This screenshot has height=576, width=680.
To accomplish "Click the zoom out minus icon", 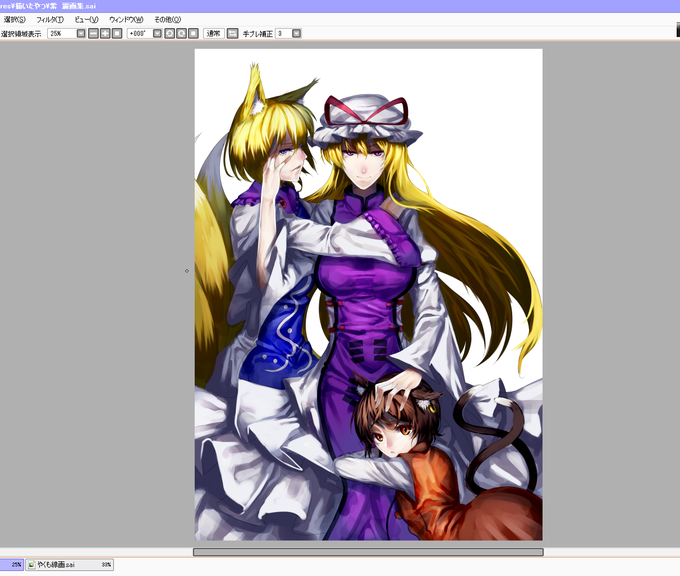I will [x=93, y=33].
